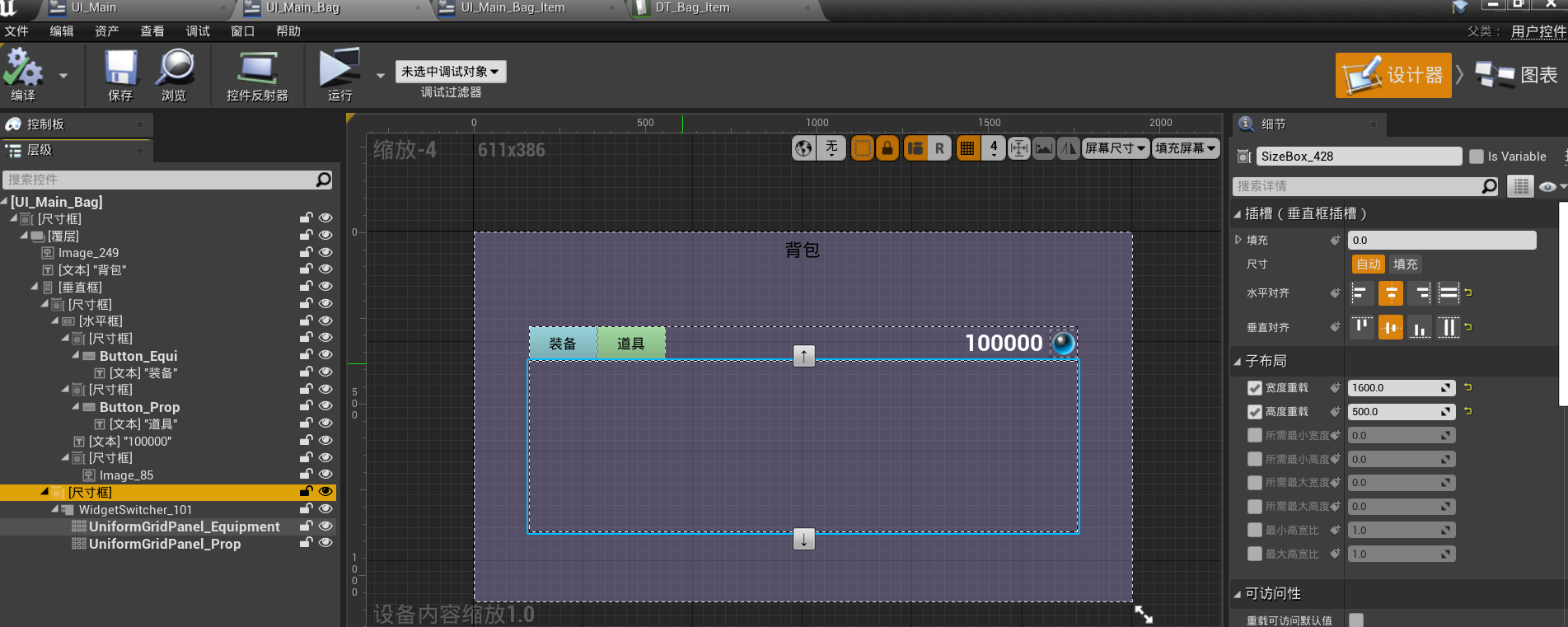The height and width of the screenshot is (627, 1568).
Task: Click the zoom-to-fit arrows icon
Action: pyautogui.click(x=1019, y=148)
